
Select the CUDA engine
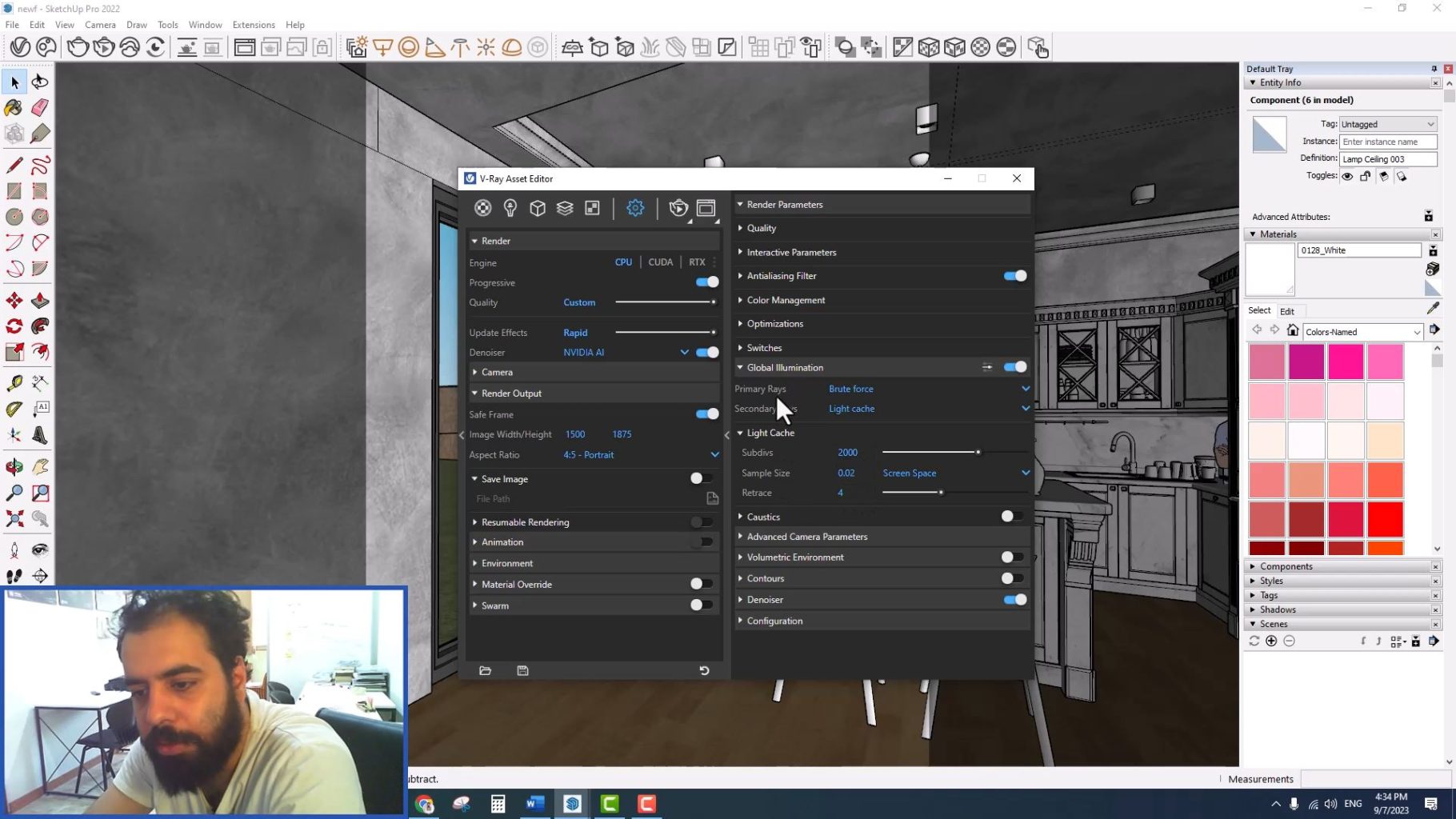[660, 262]
